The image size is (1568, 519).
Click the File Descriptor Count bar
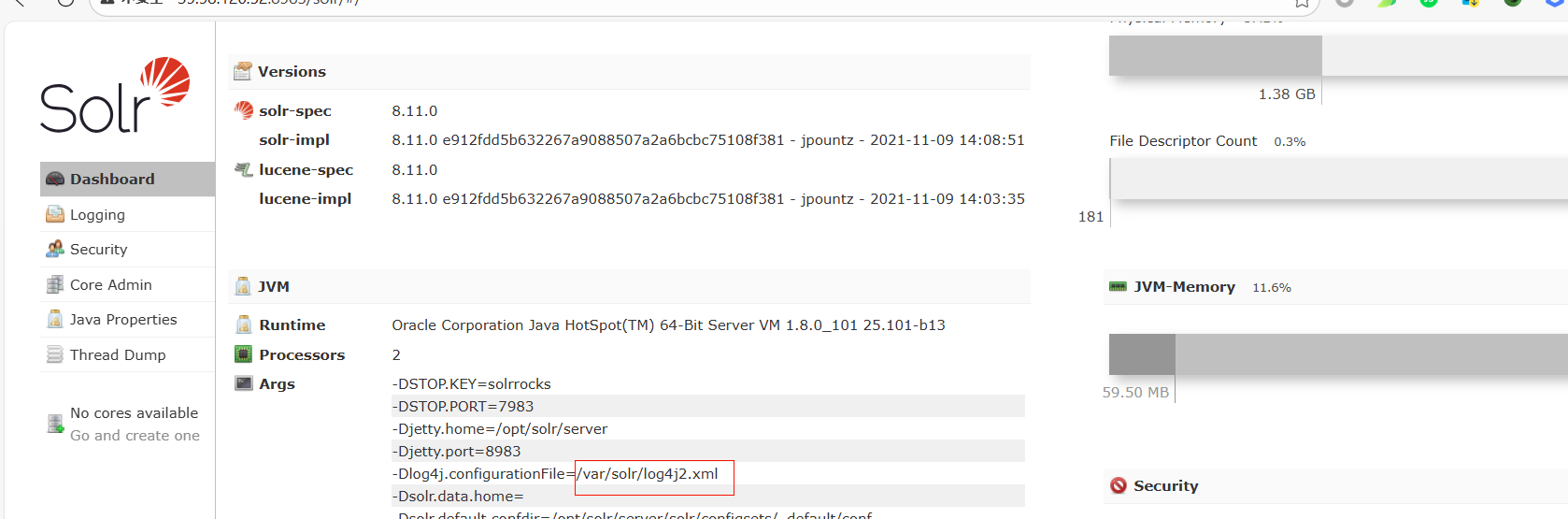pyautogui.click(x=1338, y=178)
